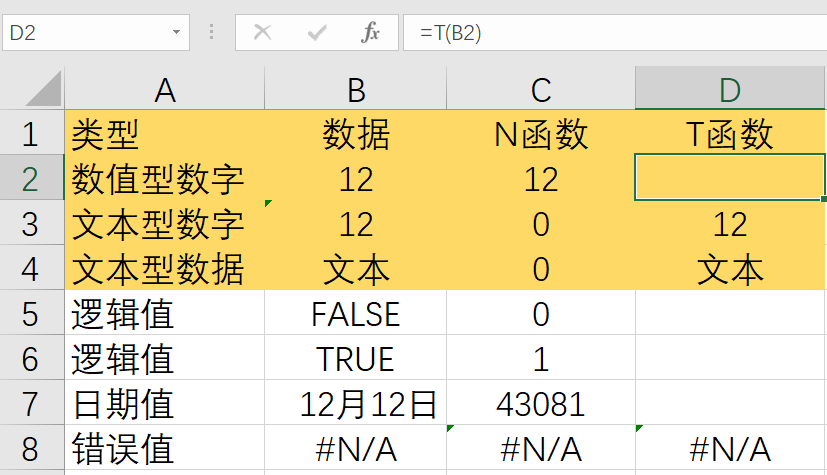827x475 pixels.
Task: Click cell C5 in the FALSE row
Action: [541, 313]
